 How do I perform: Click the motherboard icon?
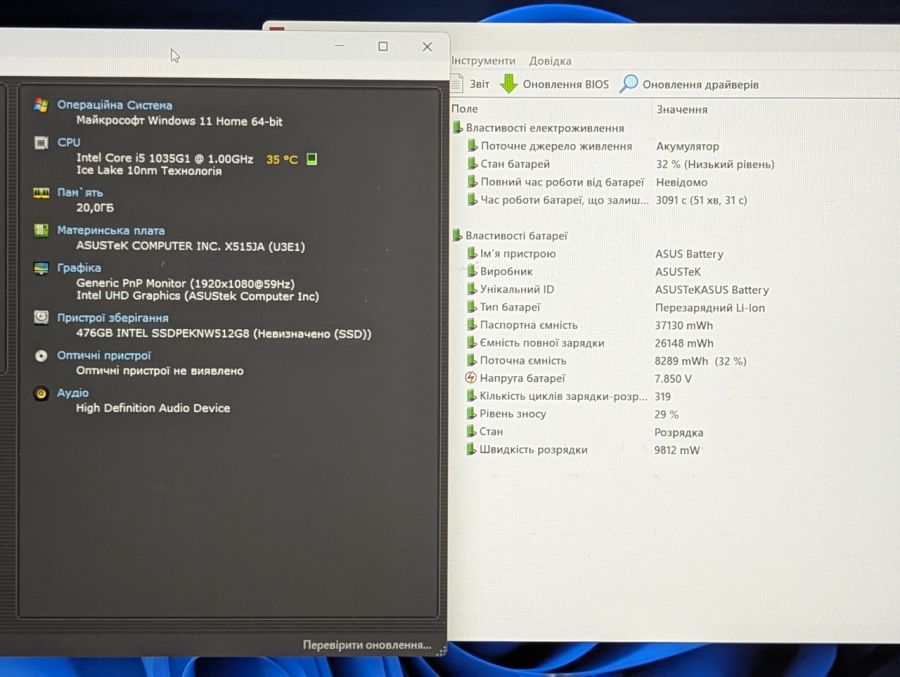(x=41, y=230)
